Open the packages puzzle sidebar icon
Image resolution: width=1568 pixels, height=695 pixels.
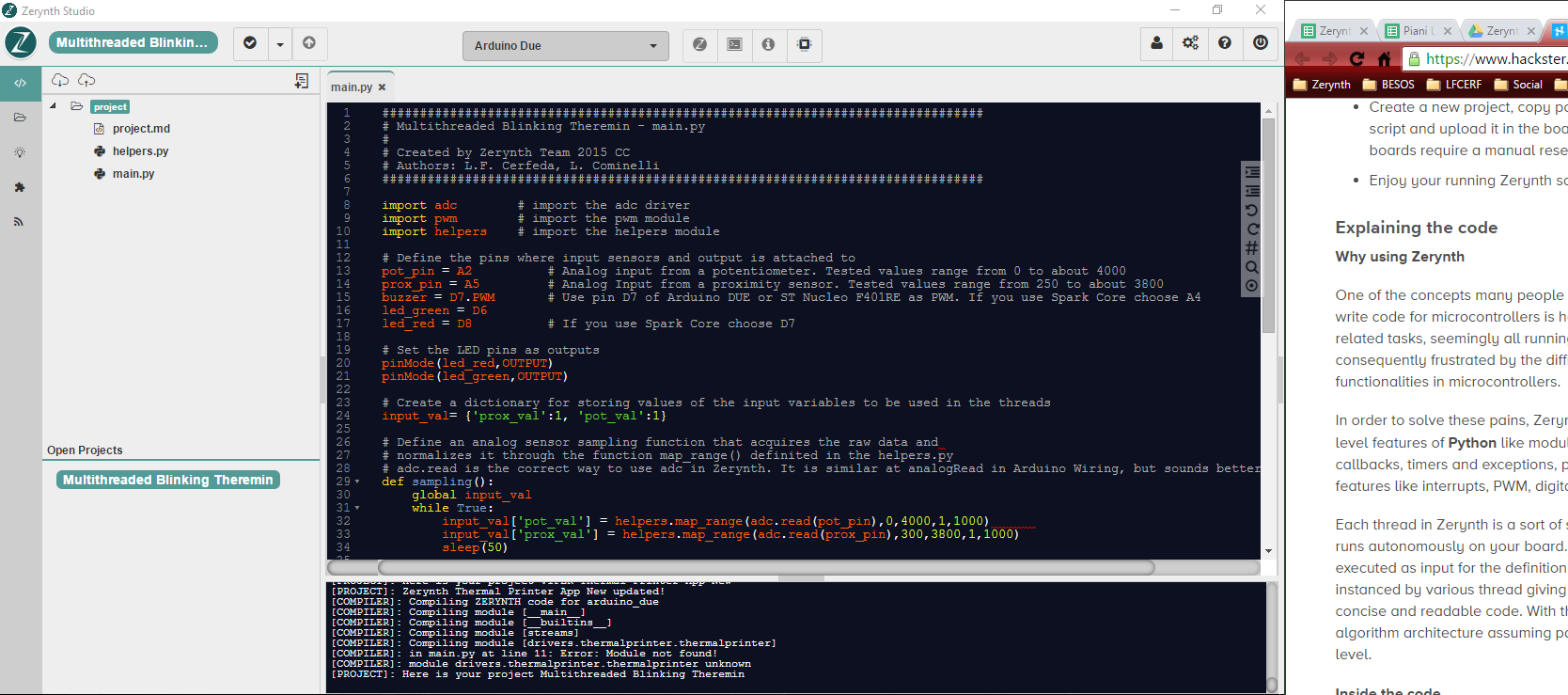point(20,187)
